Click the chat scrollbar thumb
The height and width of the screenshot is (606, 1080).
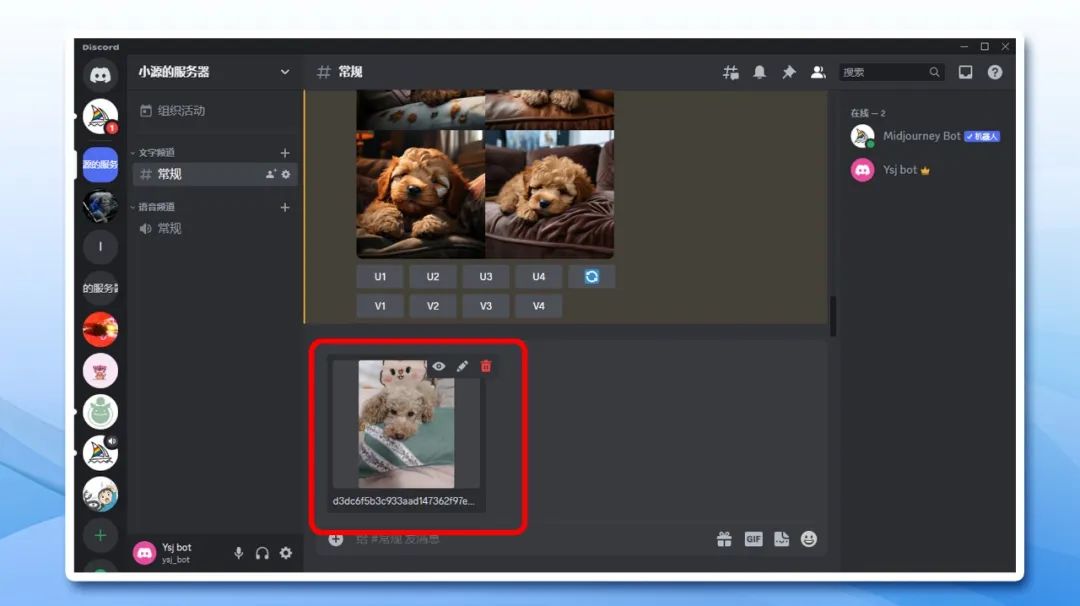[x=833, y=316]
